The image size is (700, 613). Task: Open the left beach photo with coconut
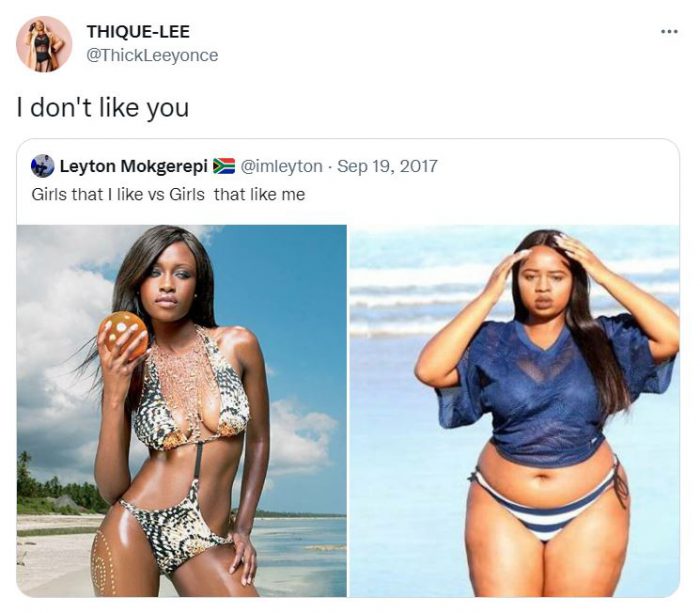182,411
